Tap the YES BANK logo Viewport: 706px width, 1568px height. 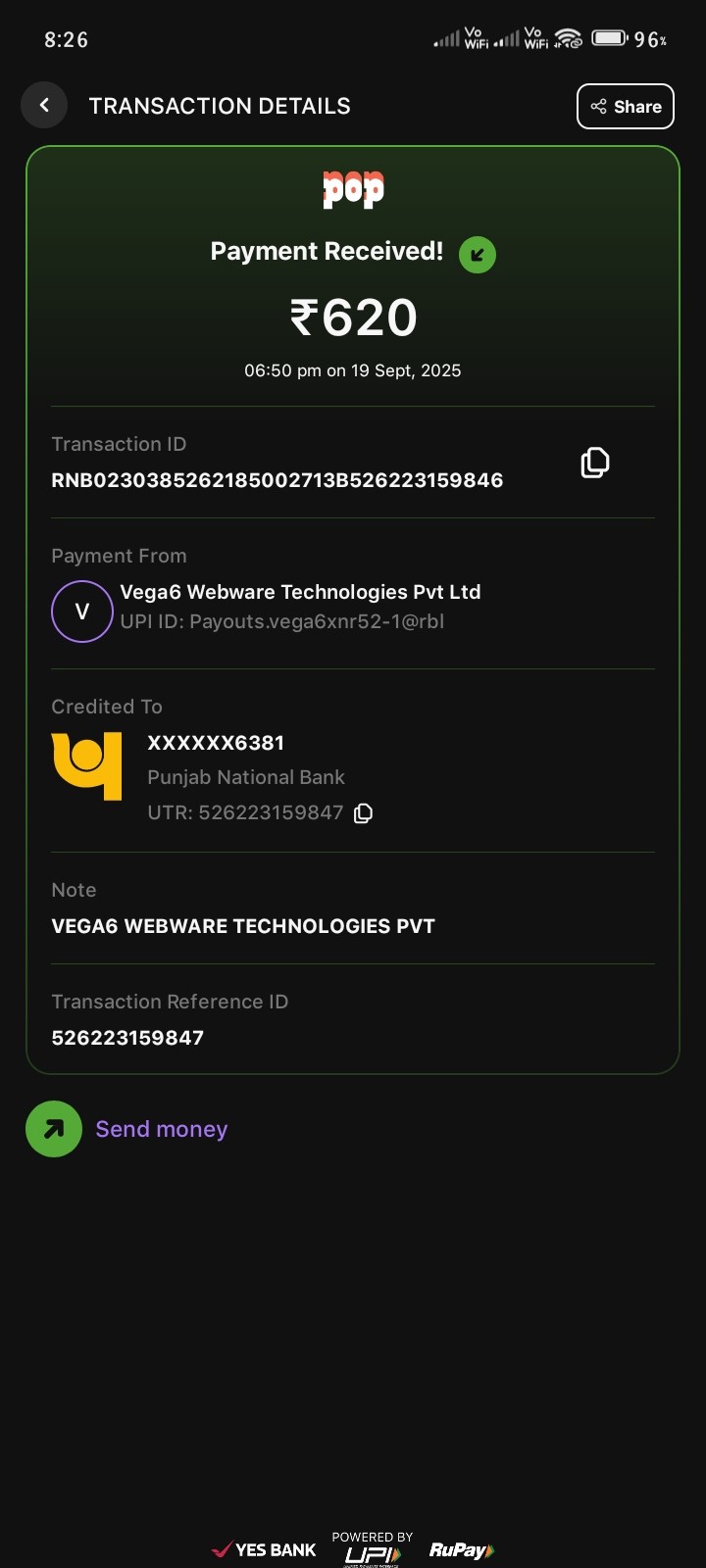(x=265, y=1550)
